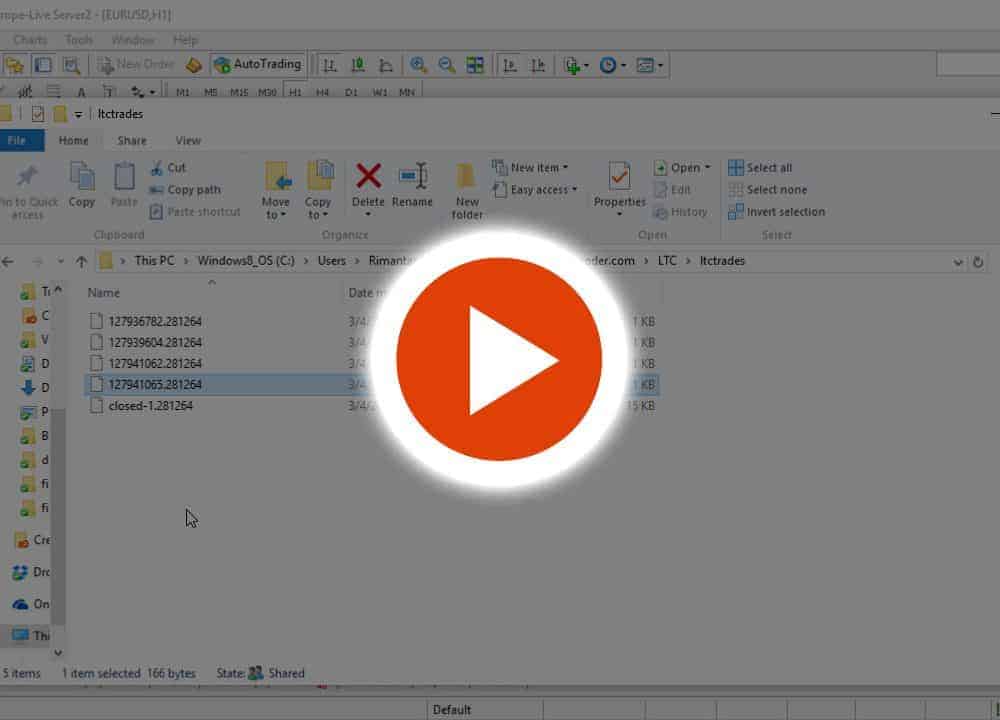Viewport: 1000px width, 720px height.
Task: Expand the New item dropdown
Action: [x=530, y=168]
